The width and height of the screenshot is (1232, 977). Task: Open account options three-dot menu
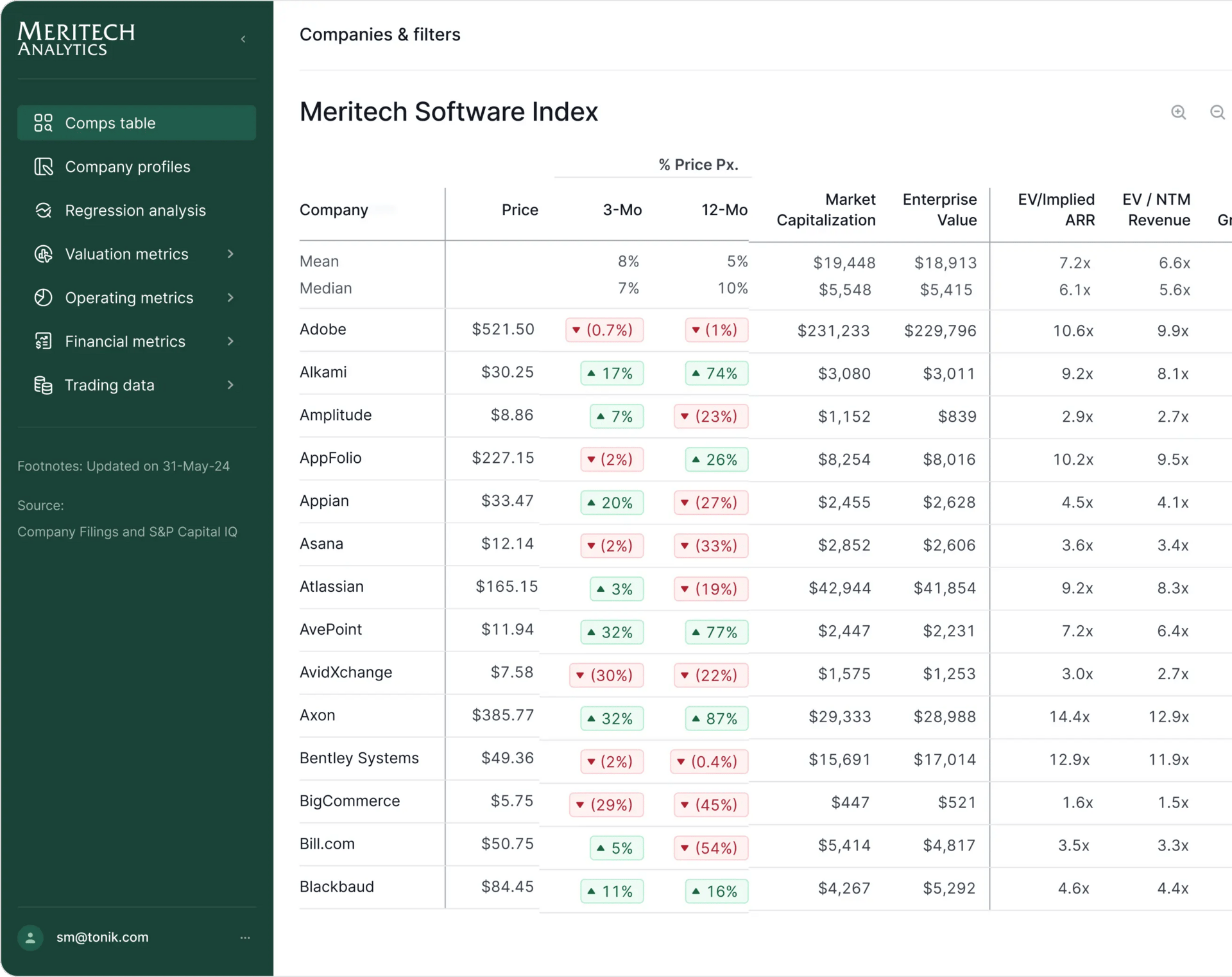245,937
